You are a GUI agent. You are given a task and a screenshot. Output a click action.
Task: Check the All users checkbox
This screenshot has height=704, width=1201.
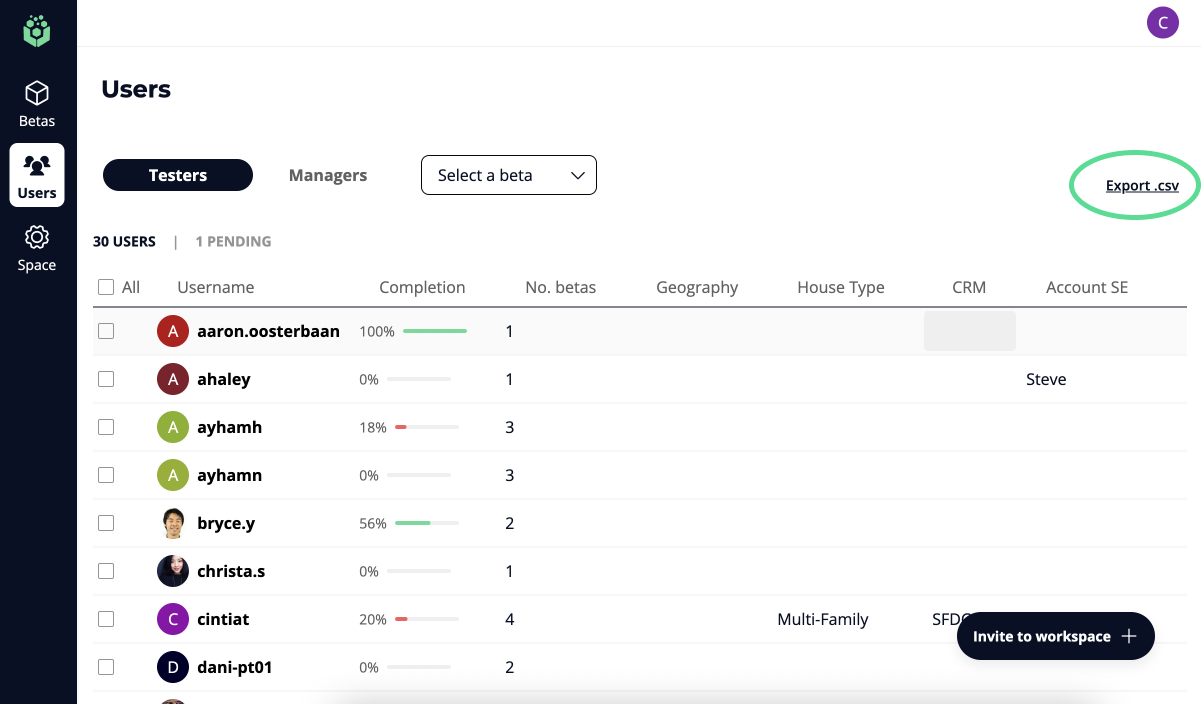coord(106,287)
